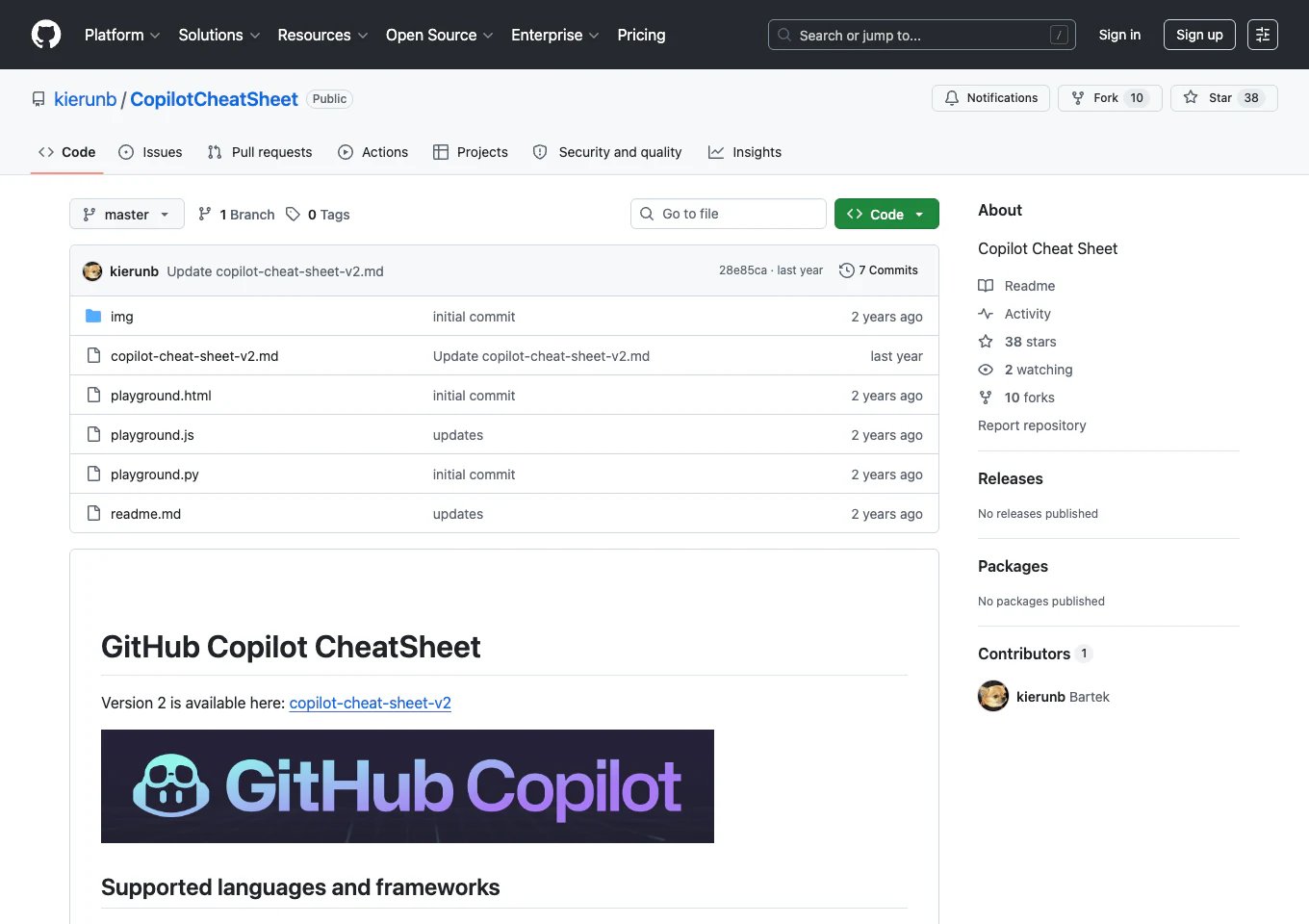
Task: Click the star icon next to 38 stars
Action: (986, 342)
